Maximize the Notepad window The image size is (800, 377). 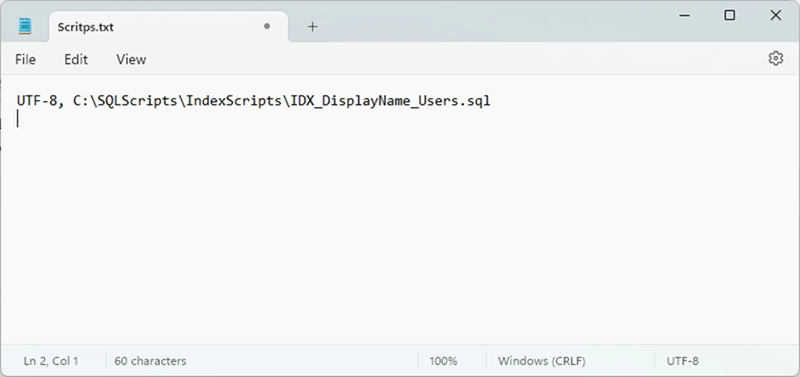click(730, 15)
